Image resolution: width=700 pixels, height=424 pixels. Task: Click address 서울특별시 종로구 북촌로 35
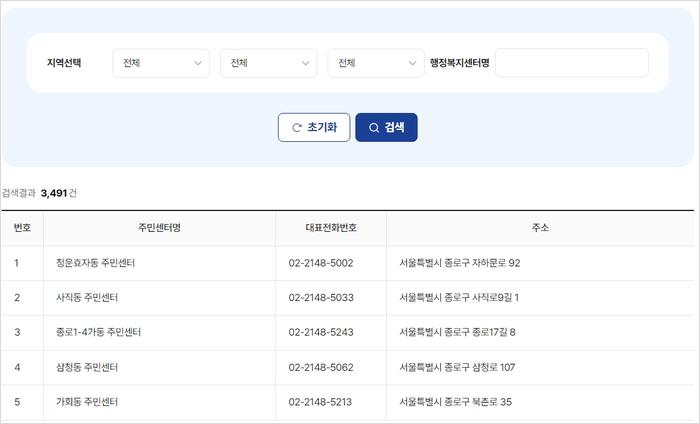coord(455,402)
